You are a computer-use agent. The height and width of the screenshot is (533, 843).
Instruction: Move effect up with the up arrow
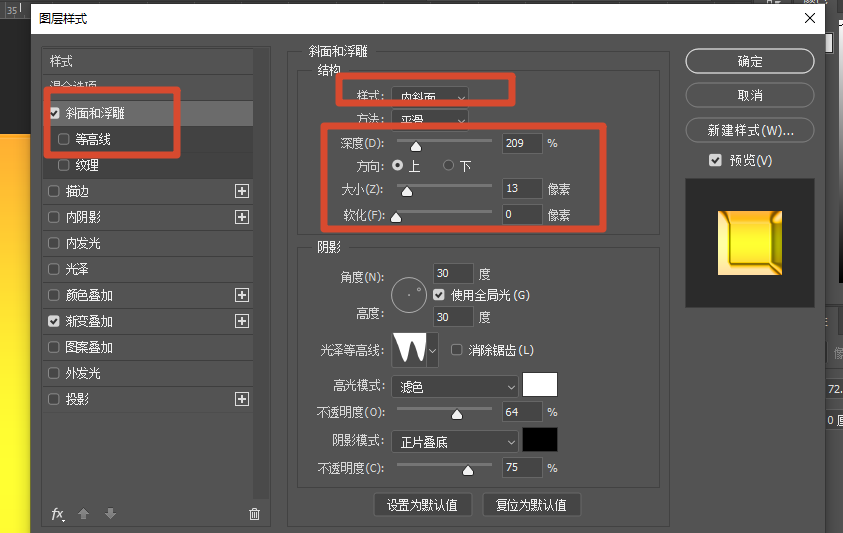click(x=83, y=514)
